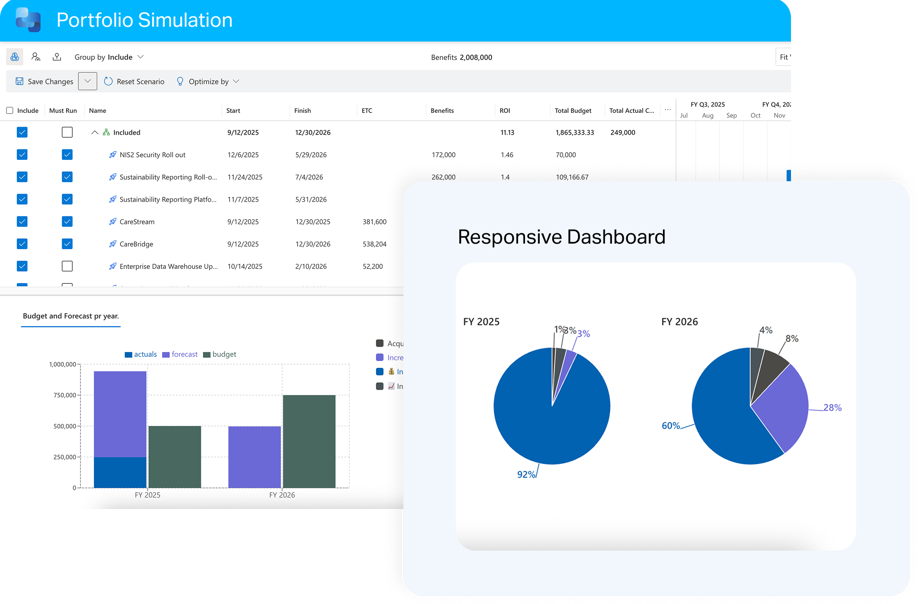Viewport: 920px width, 604px height.
Task: Click the more columns ellipsis icon
Action: click(667, 110)
